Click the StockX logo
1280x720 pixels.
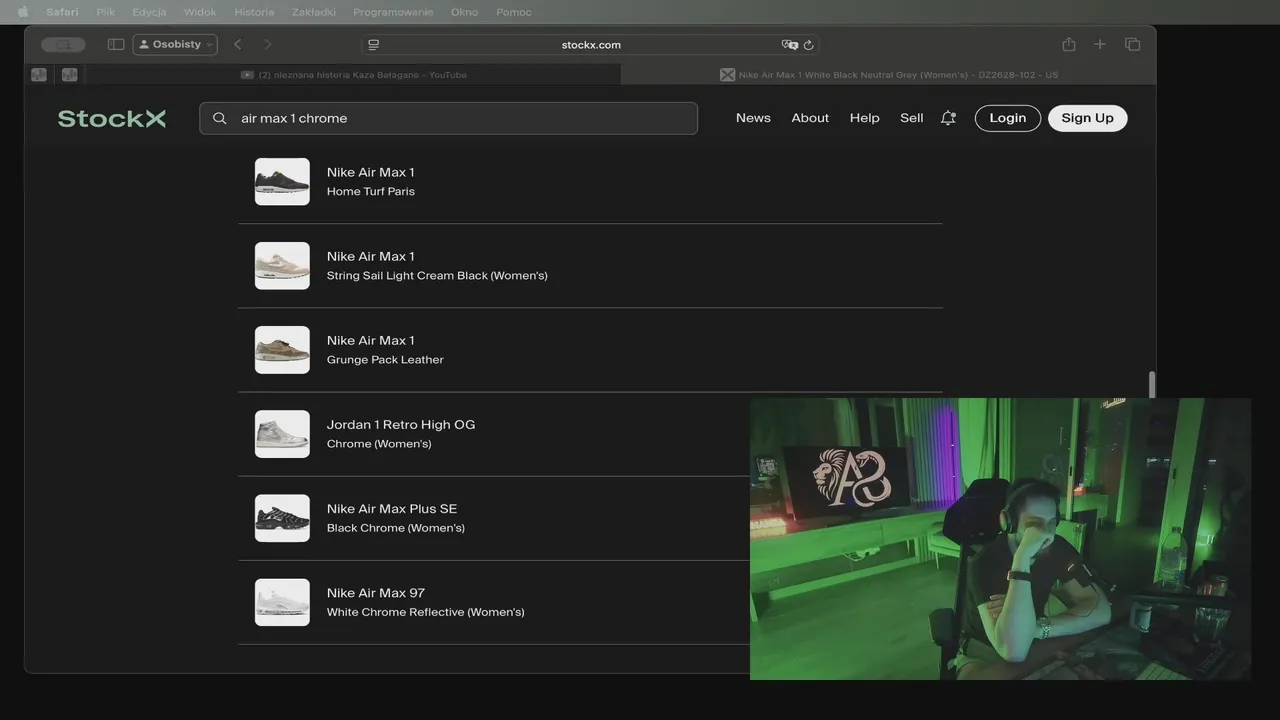(x=112, y=118)
